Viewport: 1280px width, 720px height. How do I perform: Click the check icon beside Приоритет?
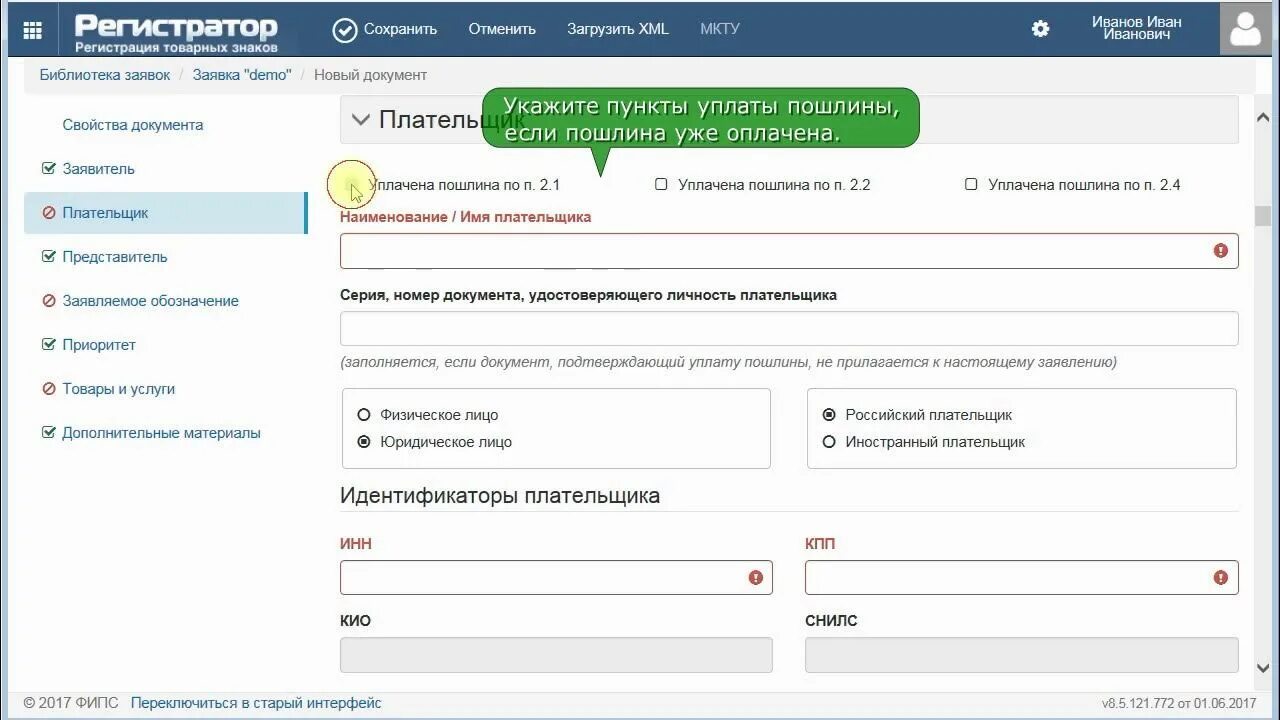pos(48,345)
